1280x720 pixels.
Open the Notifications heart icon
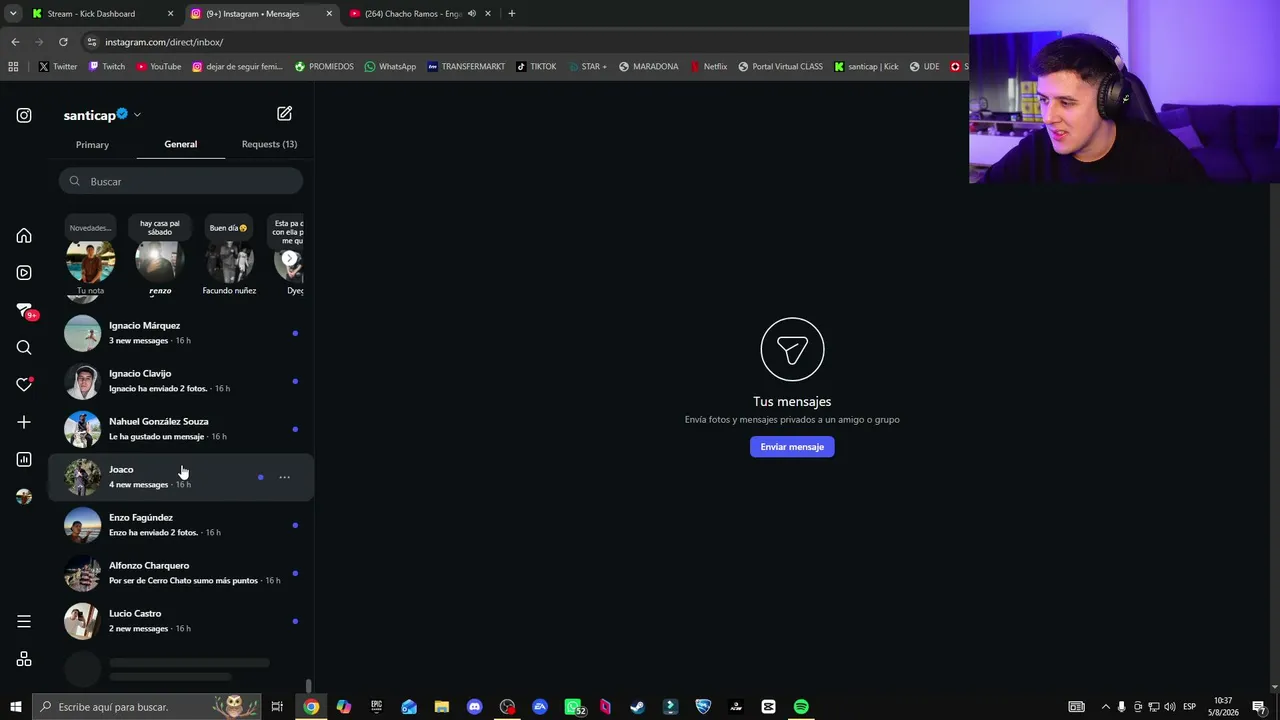24,385
